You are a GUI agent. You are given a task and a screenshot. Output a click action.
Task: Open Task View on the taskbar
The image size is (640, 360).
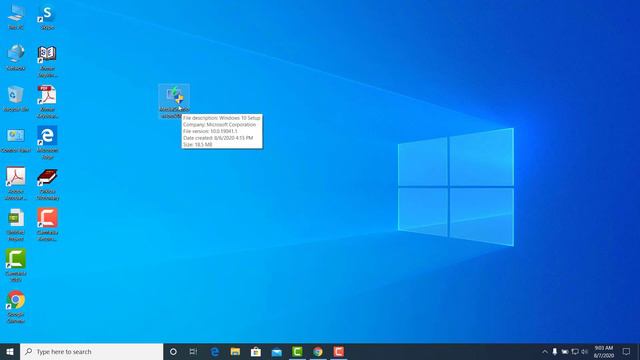[193, 351]
